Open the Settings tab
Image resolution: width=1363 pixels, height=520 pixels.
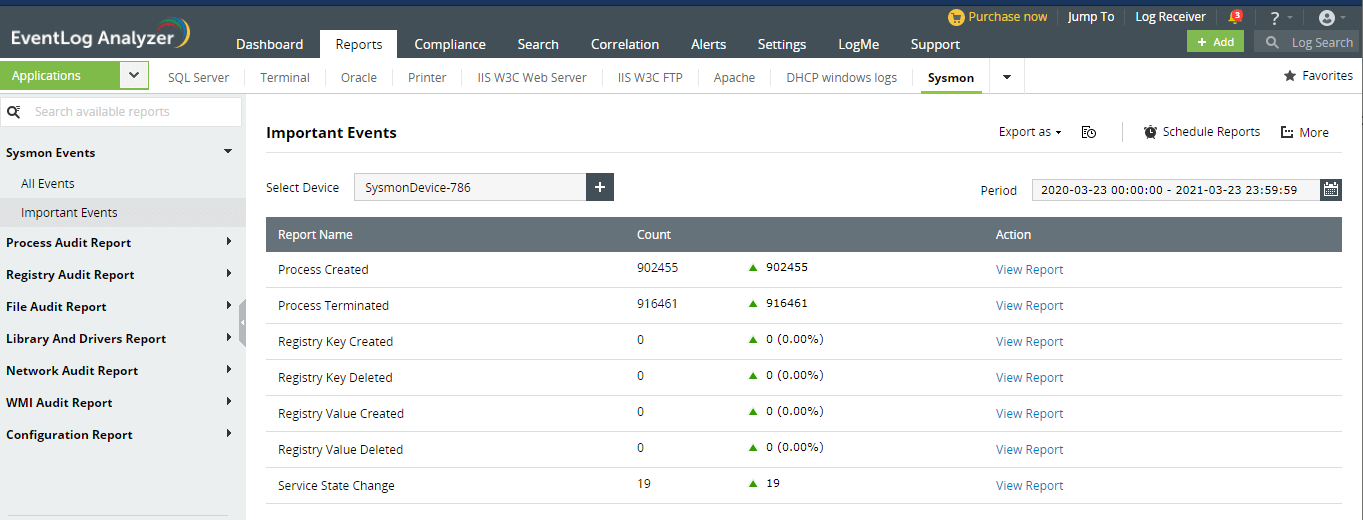(x=782, y=44)
